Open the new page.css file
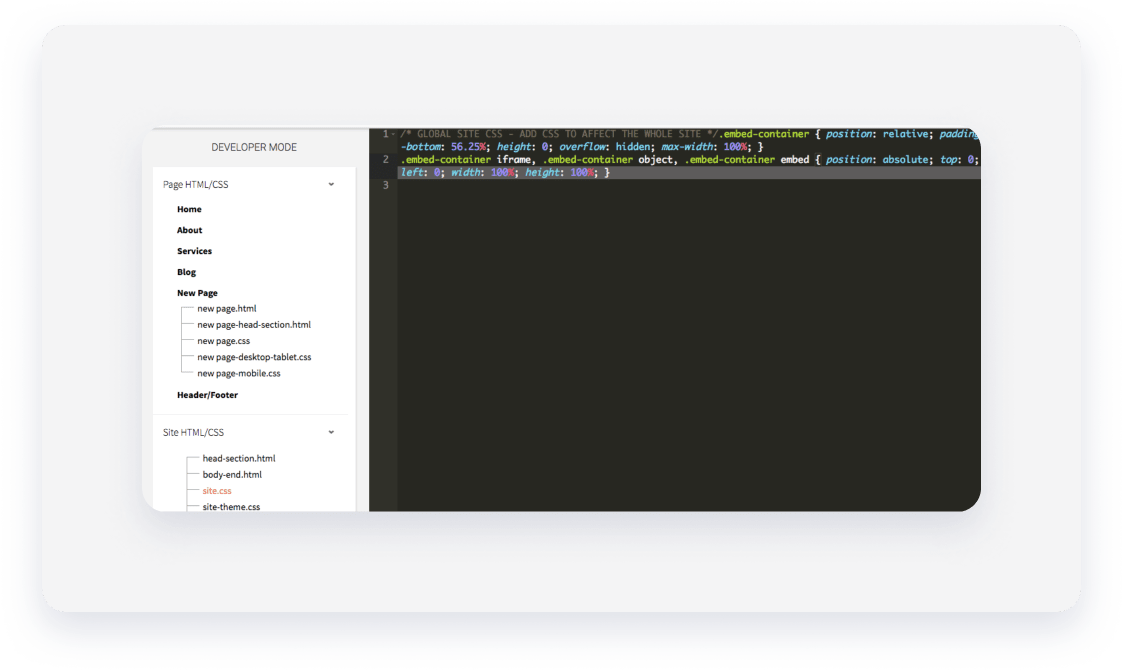1123x671 pixels. 223,341
